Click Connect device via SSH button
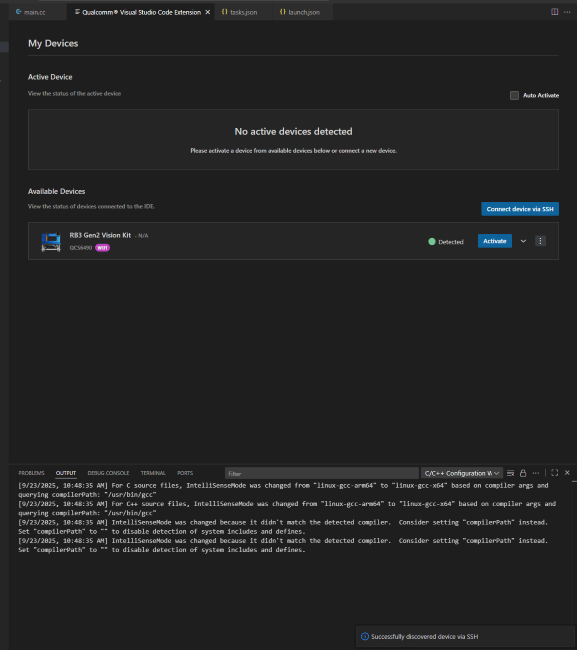Image resolution: width=577 pixels, height=650 pixels. (x=520, y=209)
